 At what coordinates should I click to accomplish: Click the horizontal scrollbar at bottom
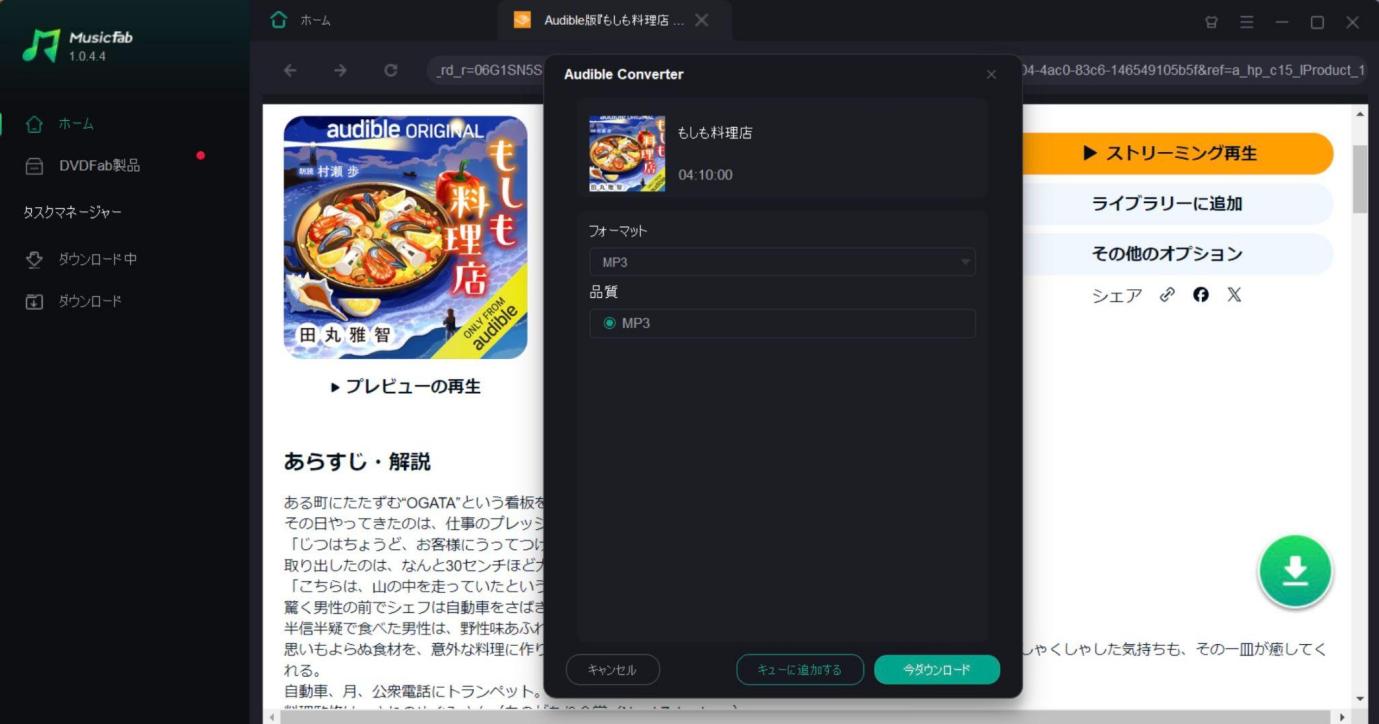click(x=805, y=717)
